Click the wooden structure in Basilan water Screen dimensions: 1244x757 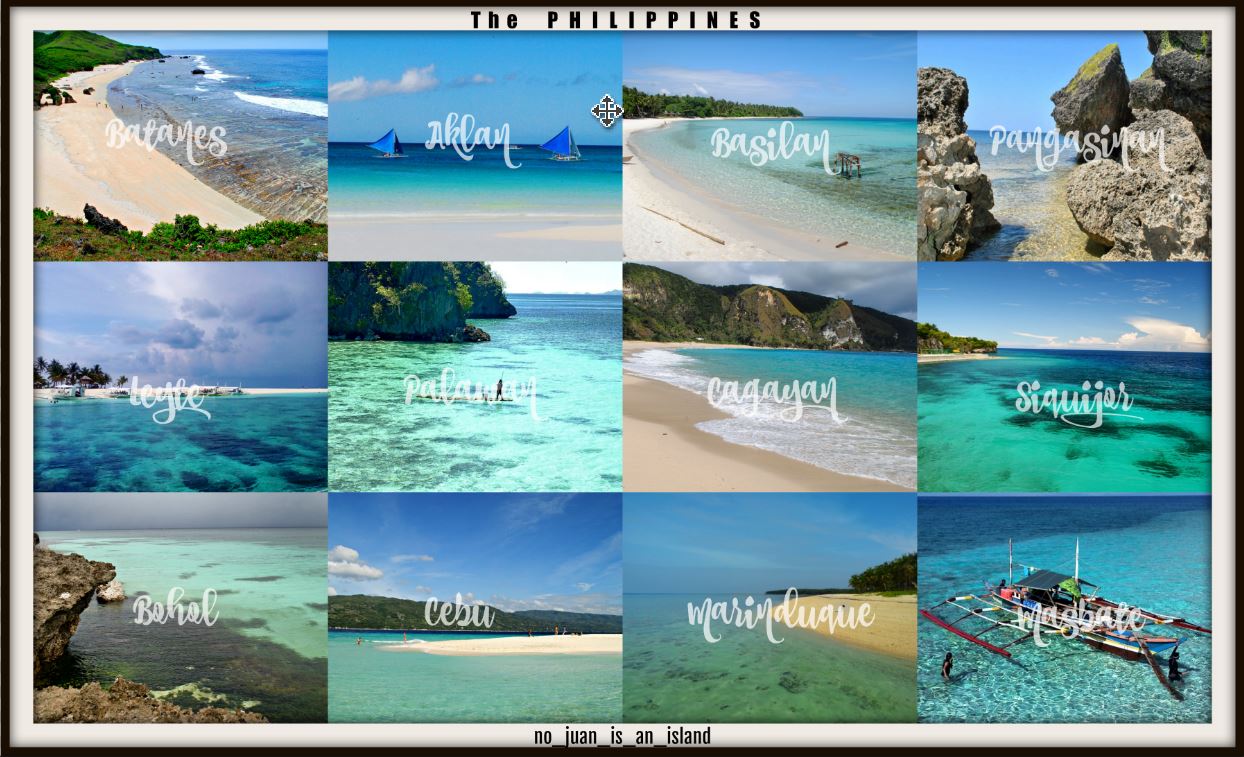coord(848,164)
